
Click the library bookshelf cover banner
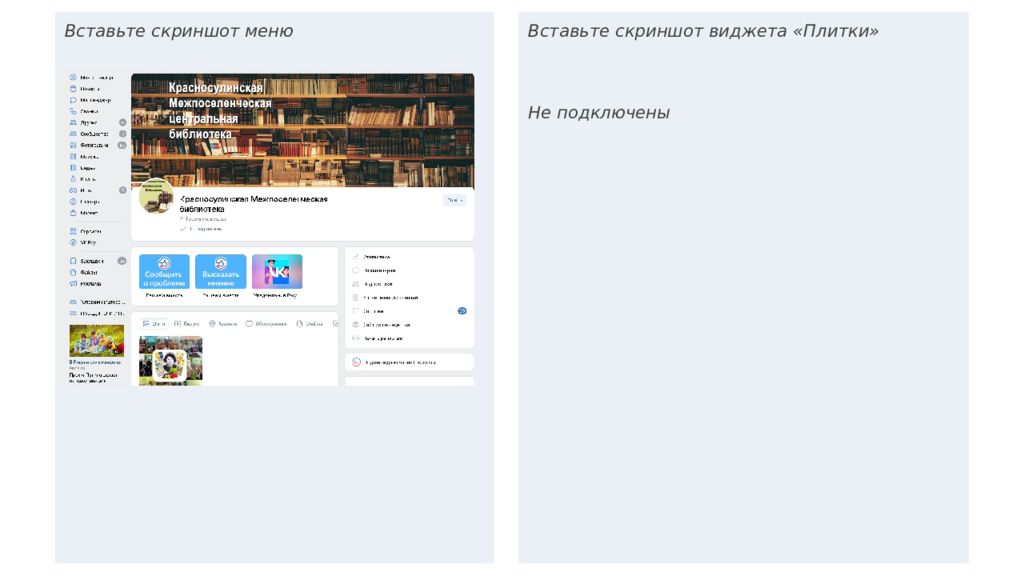click(303, 131)
